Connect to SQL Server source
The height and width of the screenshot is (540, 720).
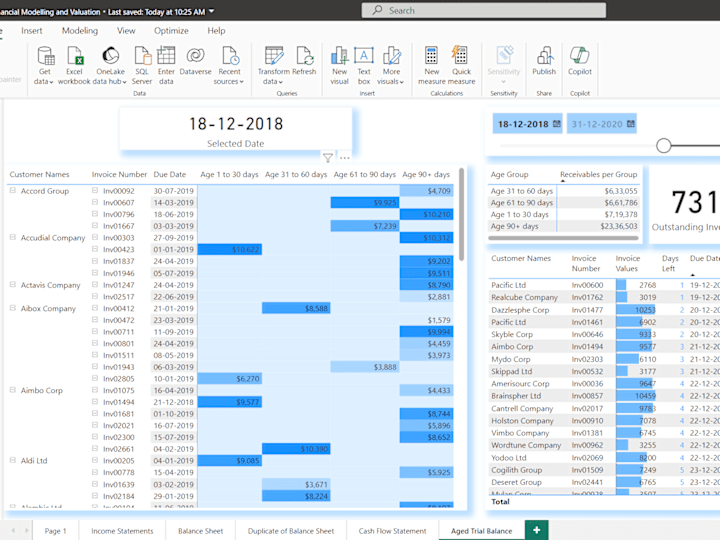[142, 66]
